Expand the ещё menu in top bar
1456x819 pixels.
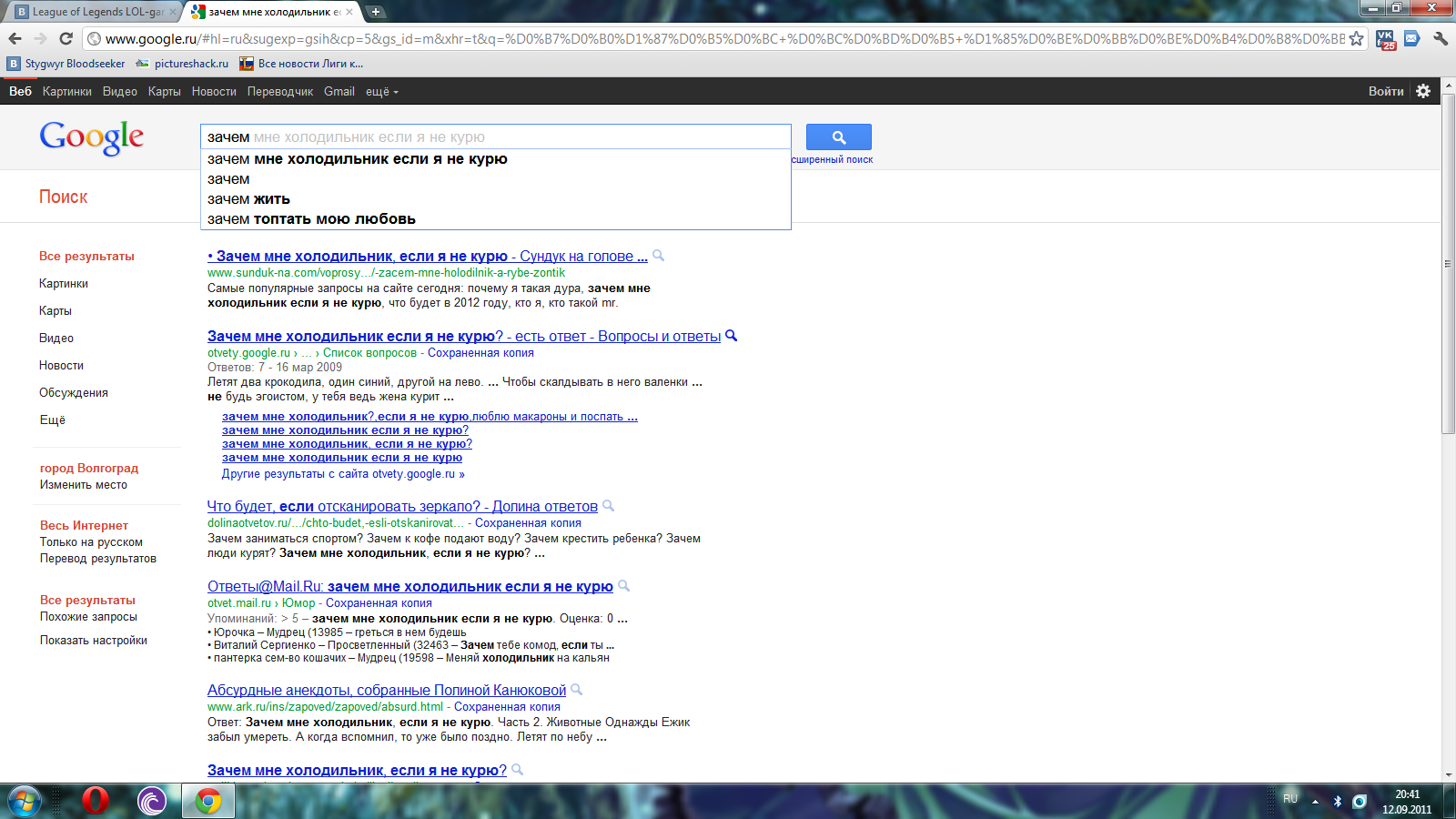[382, 91]
